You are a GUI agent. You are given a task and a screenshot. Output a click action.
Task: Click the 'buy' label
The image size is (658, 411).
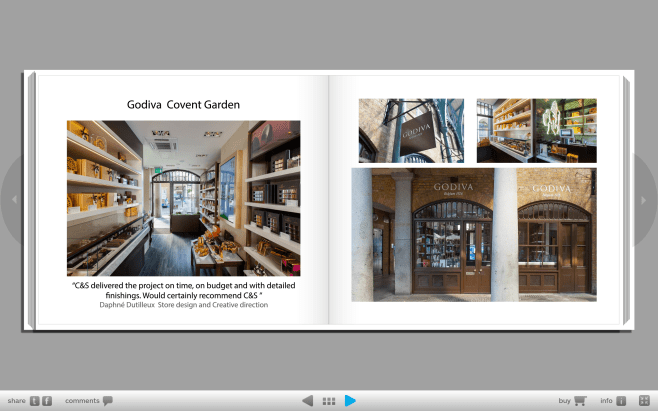tap(564, 401)
